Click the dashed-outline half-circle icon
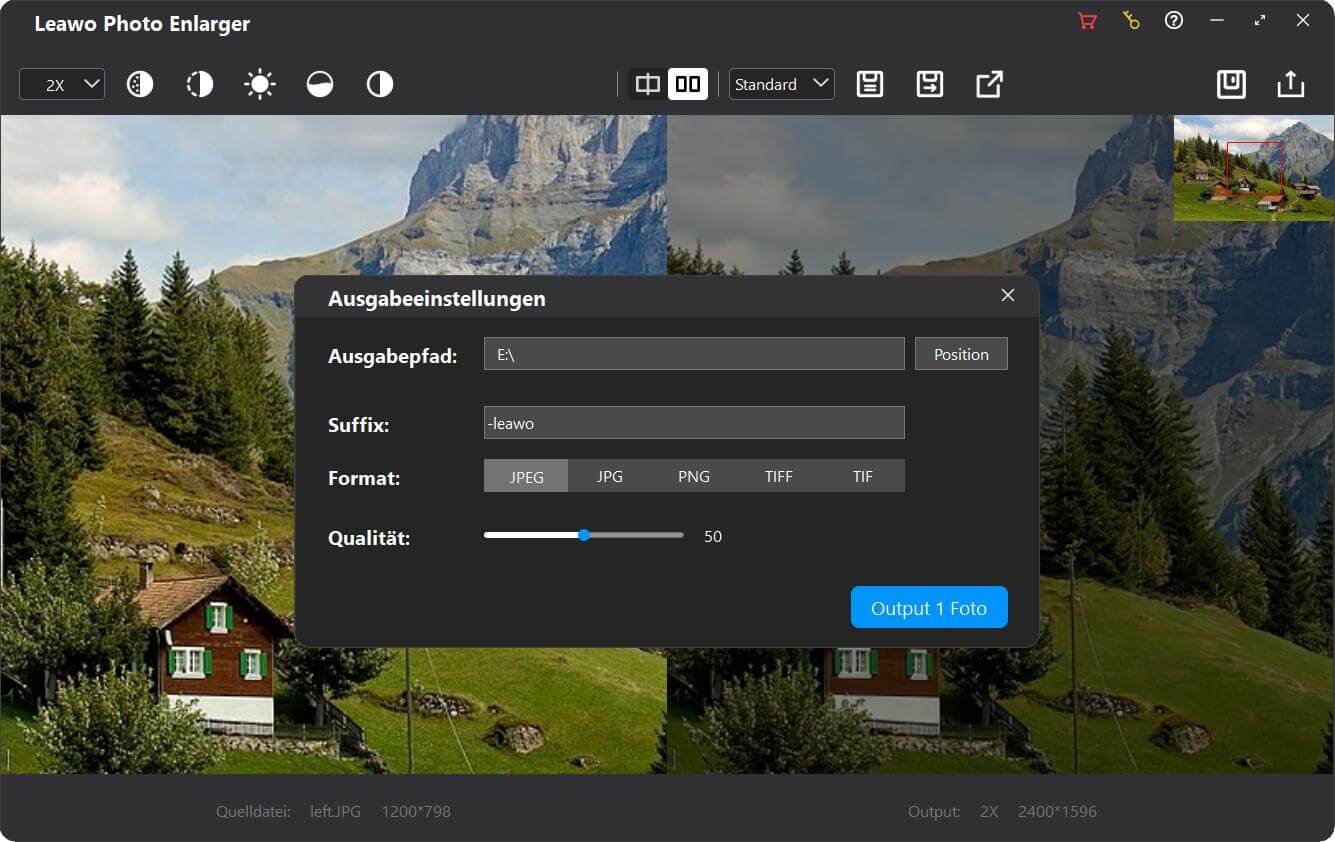Image resolution: width=1335 pixels, height=842 pixels. [200, 85]
